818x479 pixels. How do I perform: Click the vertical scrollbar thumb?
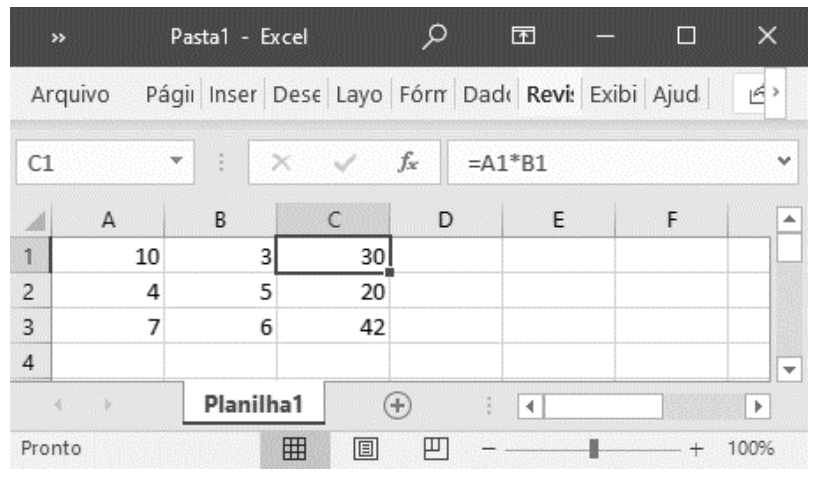(789, 247)
